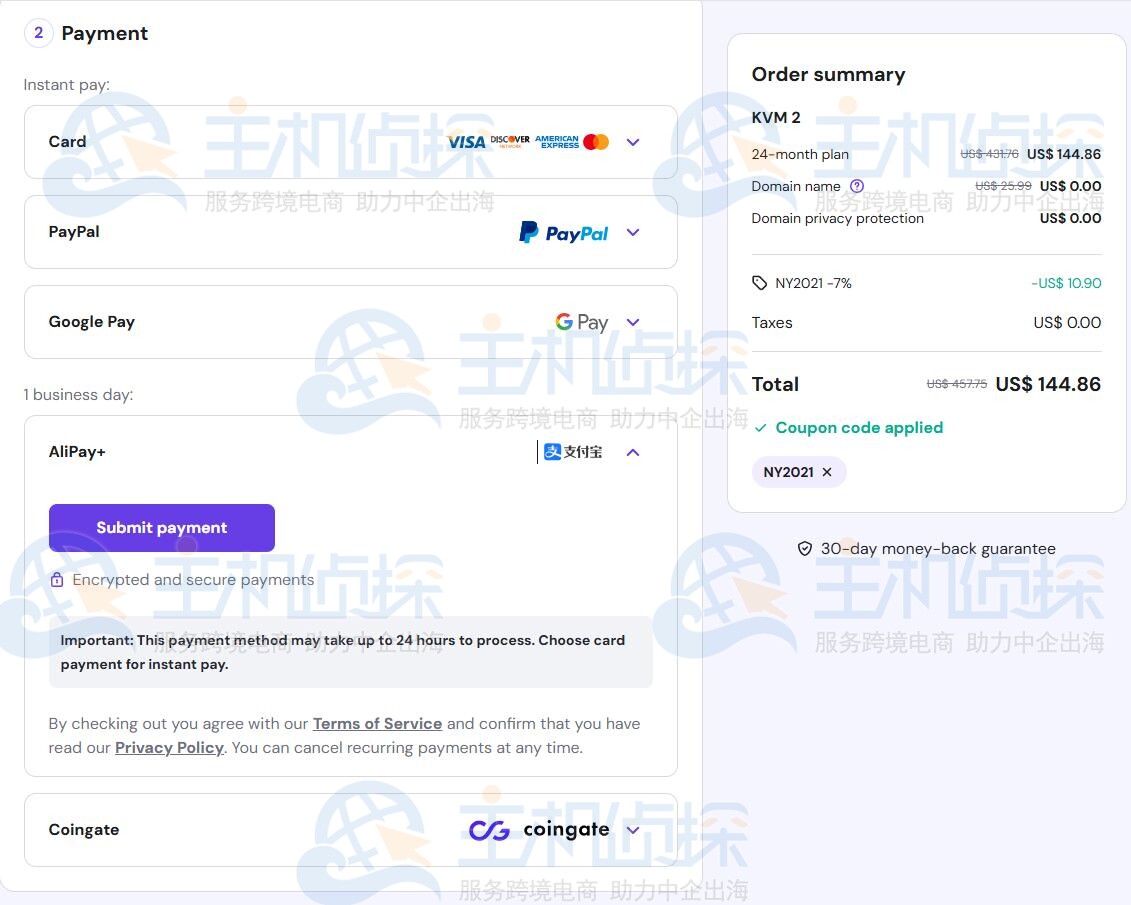1131x905 pixels.
Task: Click the Google Pay logo
Action: click(x=582, y=322)
